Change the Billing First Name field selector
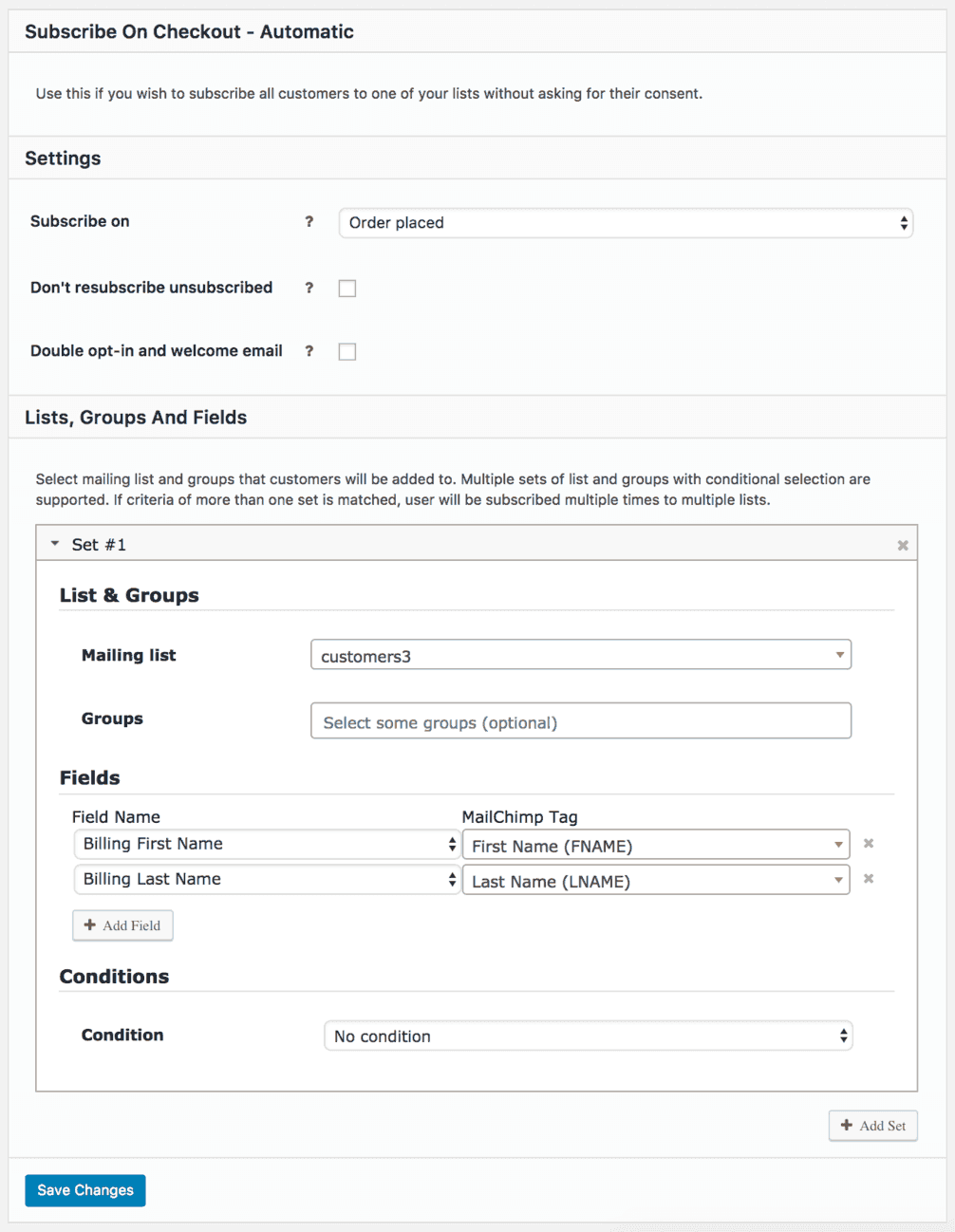 267,845
